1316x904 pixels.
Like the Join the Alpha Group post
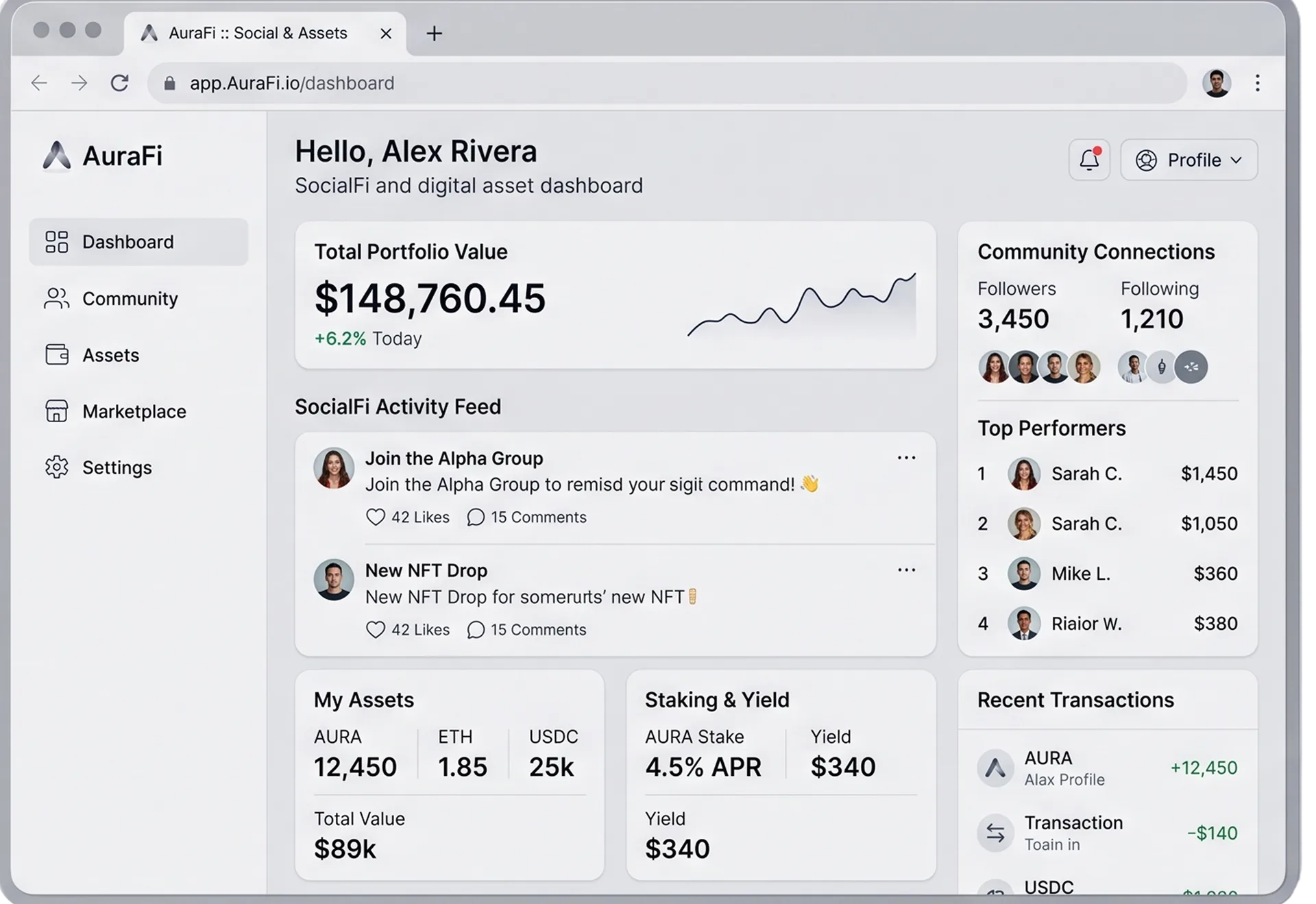click(407, 517)
